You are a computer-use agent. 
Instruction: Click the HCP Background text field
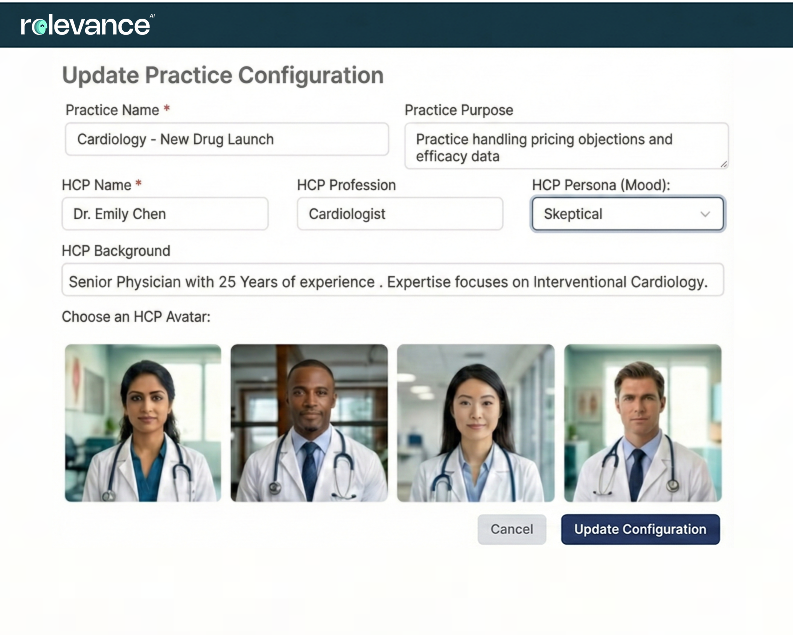tap(392, 281)
